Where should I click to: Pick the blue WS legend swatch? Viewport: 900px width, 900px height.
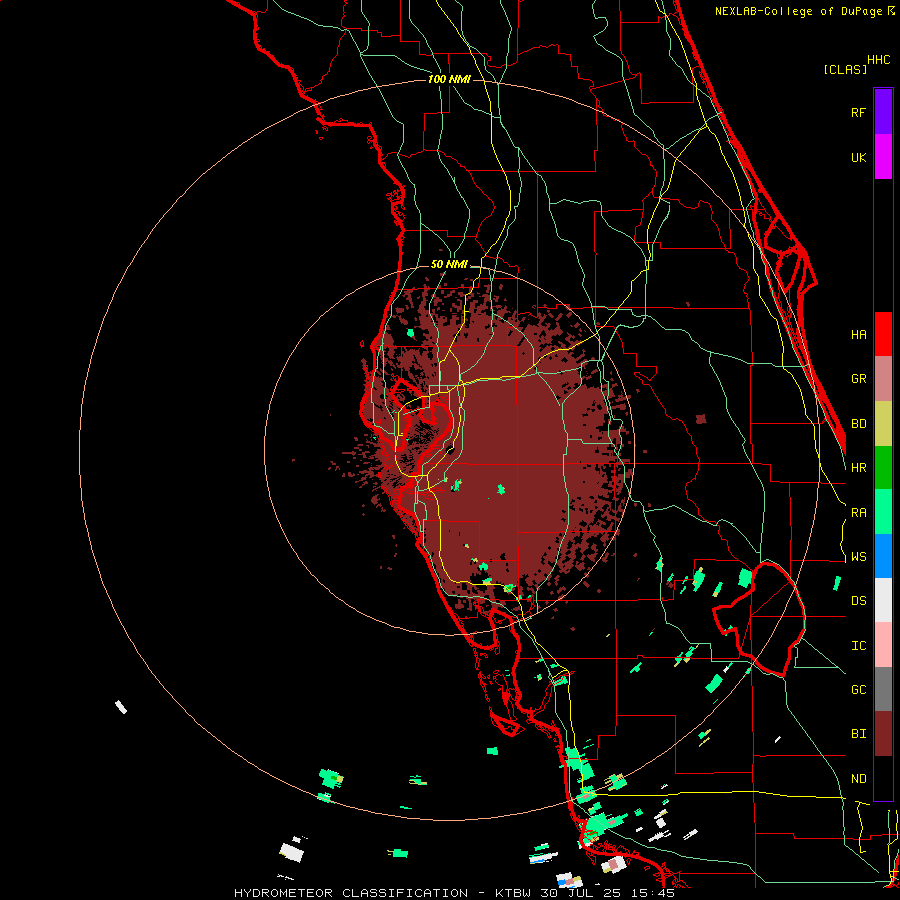pos(883,556)
